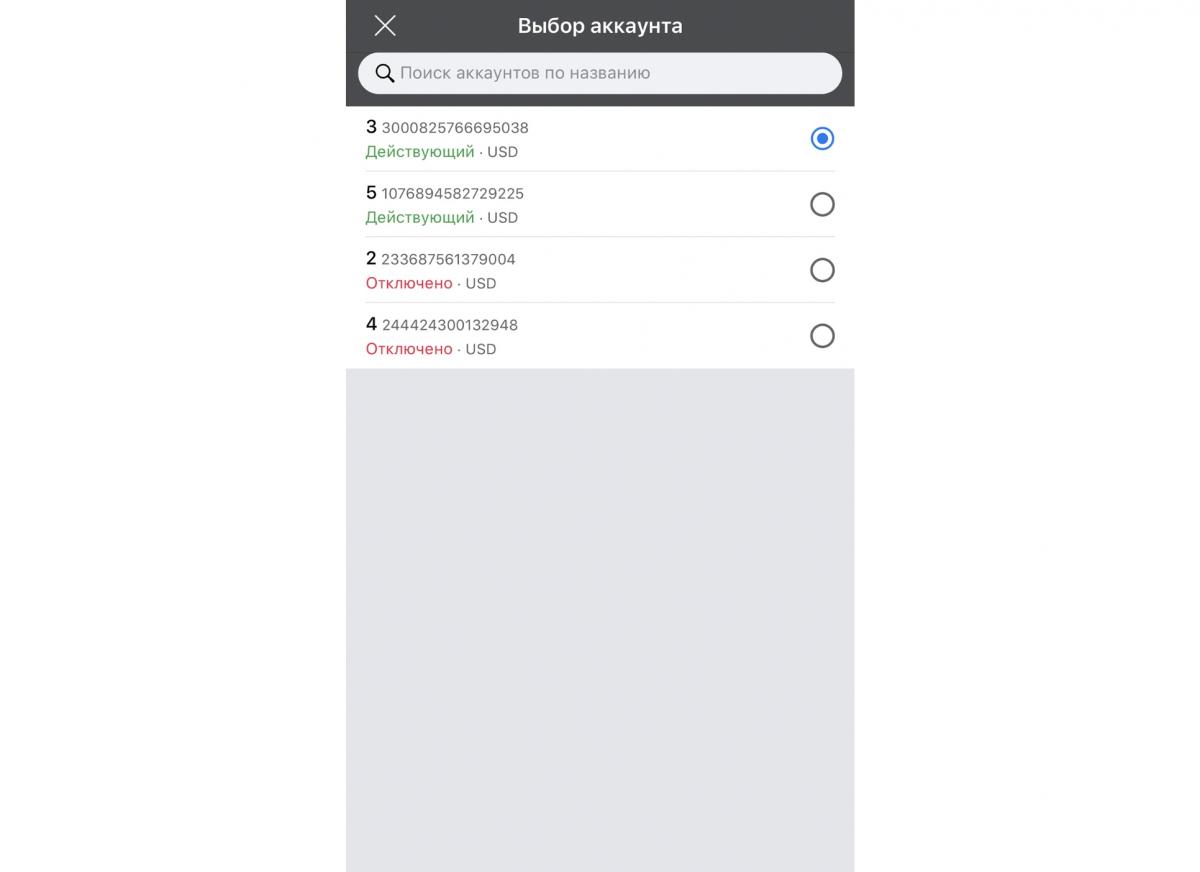Focus the account name search field
This screenshot has width=1200, height=872.
[600, 73]
